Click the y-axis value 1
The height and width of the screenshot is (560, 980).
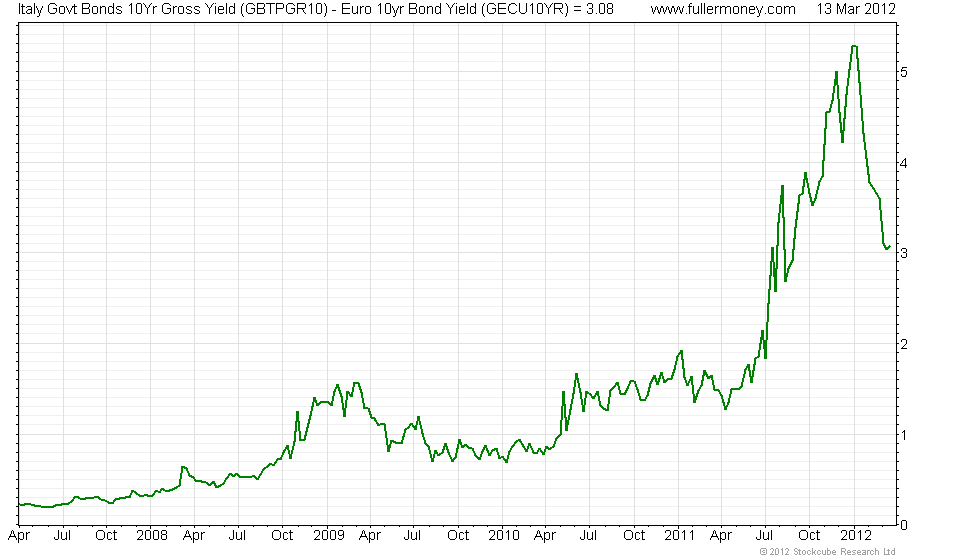pyautogui.click(x=903, y=435)
